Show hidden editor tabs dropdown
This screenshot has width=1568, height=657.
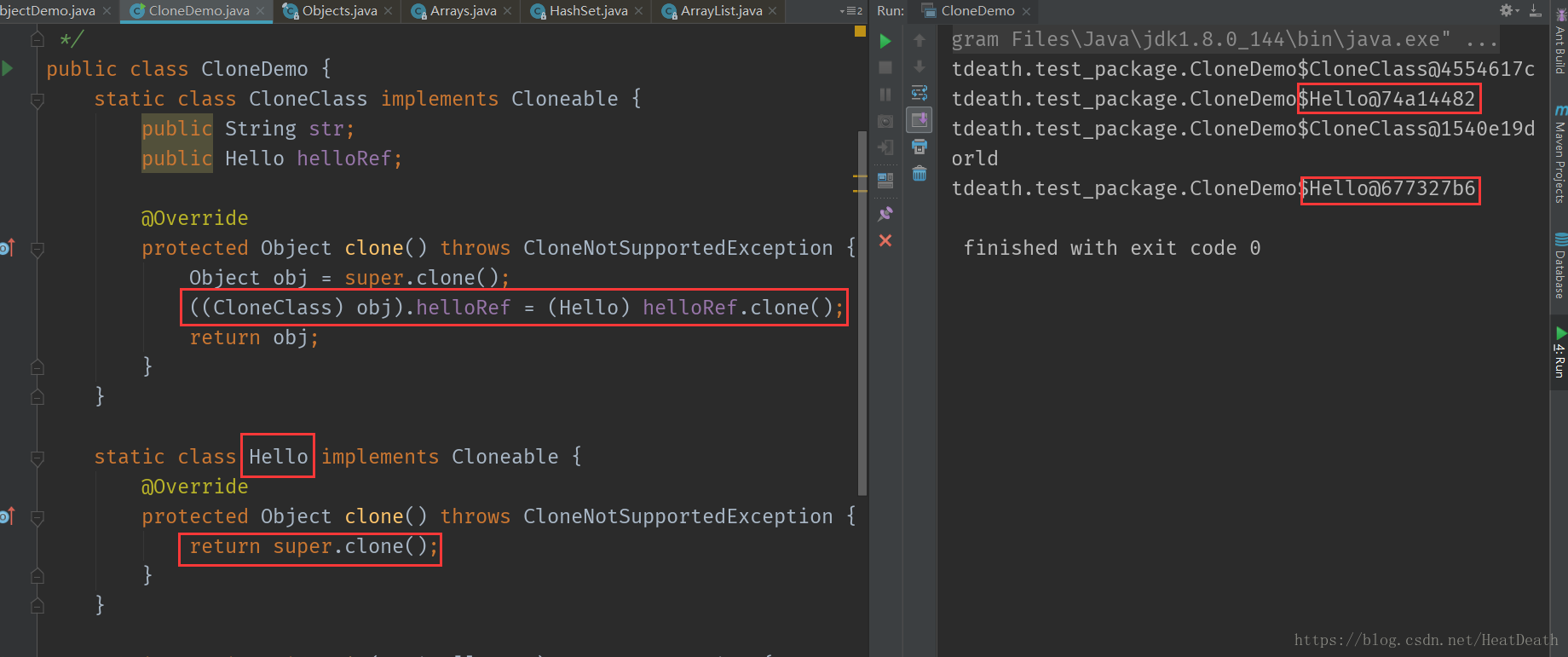(x=851, y=11)
